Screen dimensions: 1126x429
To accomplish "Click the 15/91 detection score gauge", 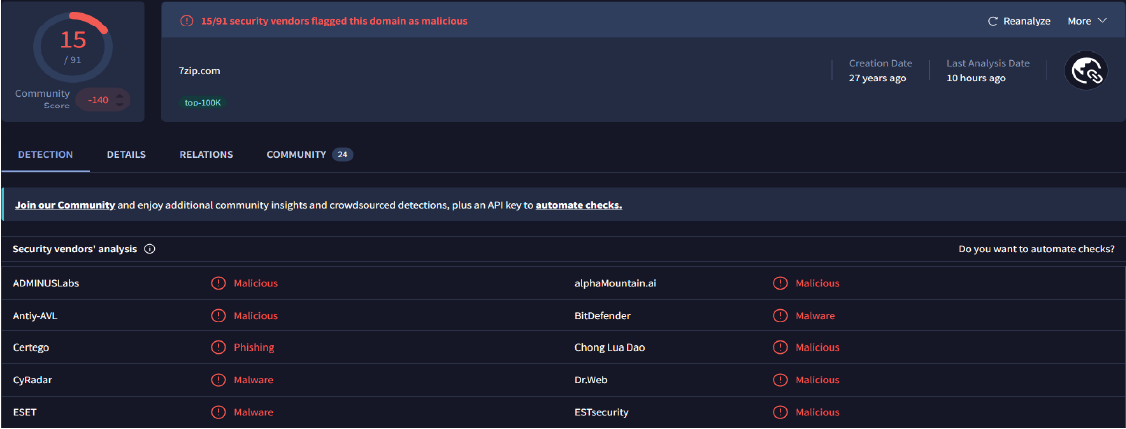I will click(x=73, y=47).
